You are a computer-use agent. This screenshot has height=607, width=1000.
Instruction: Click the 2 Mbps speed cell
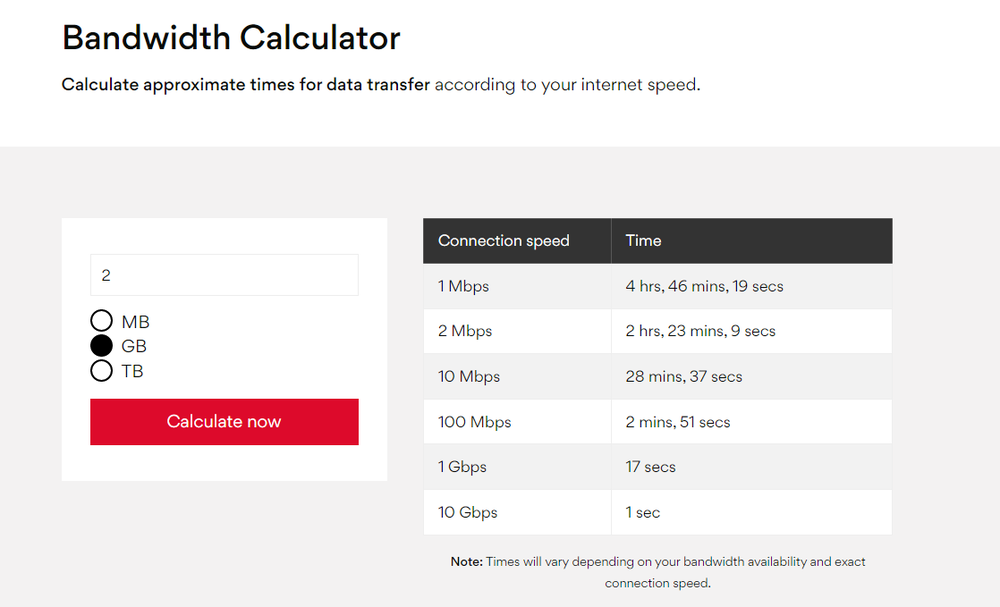click(465, 331)
